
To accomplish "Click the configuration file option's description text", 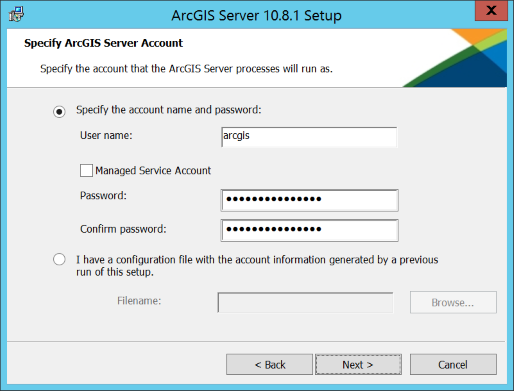I will 257,266.
